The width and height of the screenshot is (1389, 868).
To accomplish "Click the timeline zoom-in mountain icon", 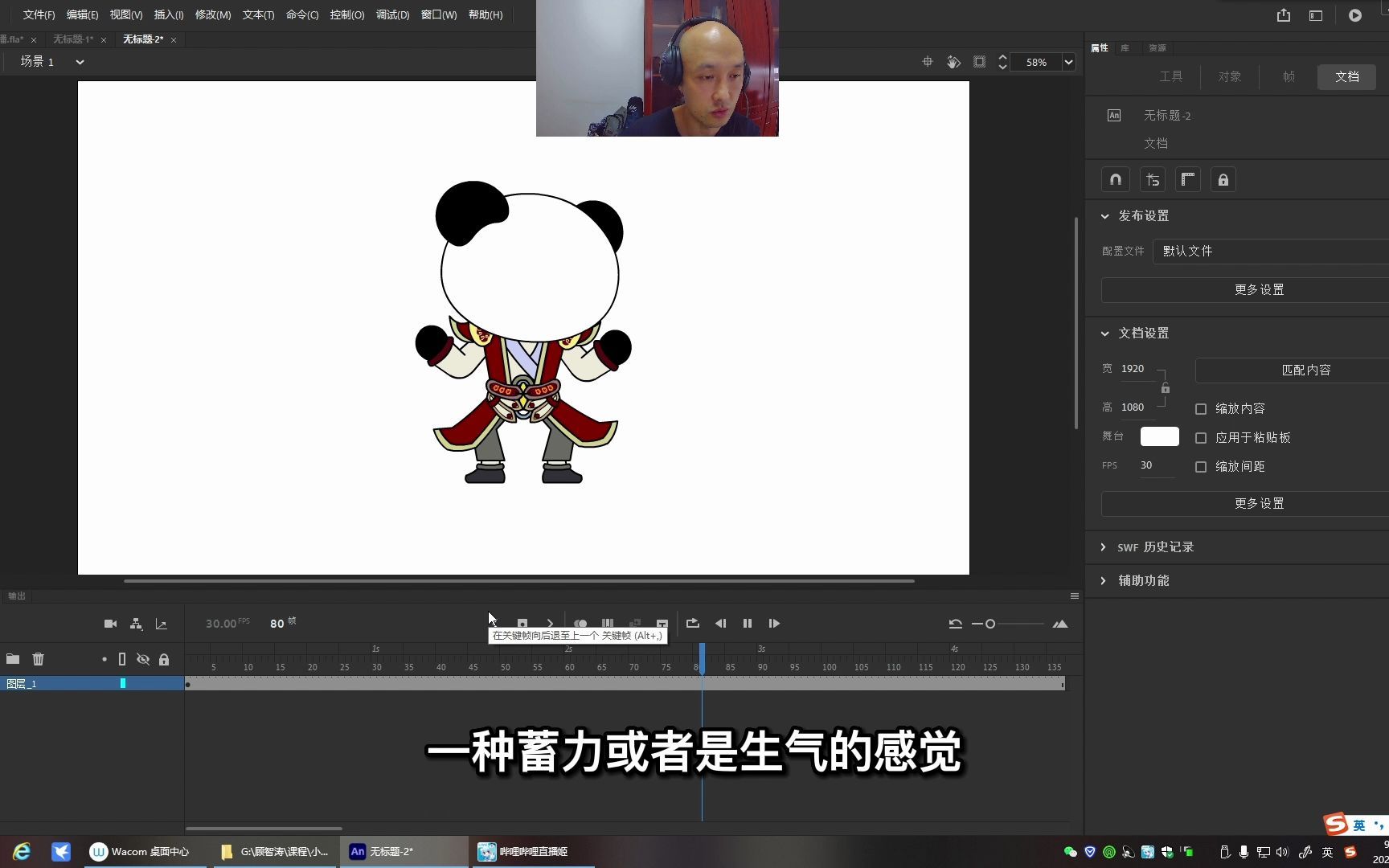I will [x=1060, y=624].
